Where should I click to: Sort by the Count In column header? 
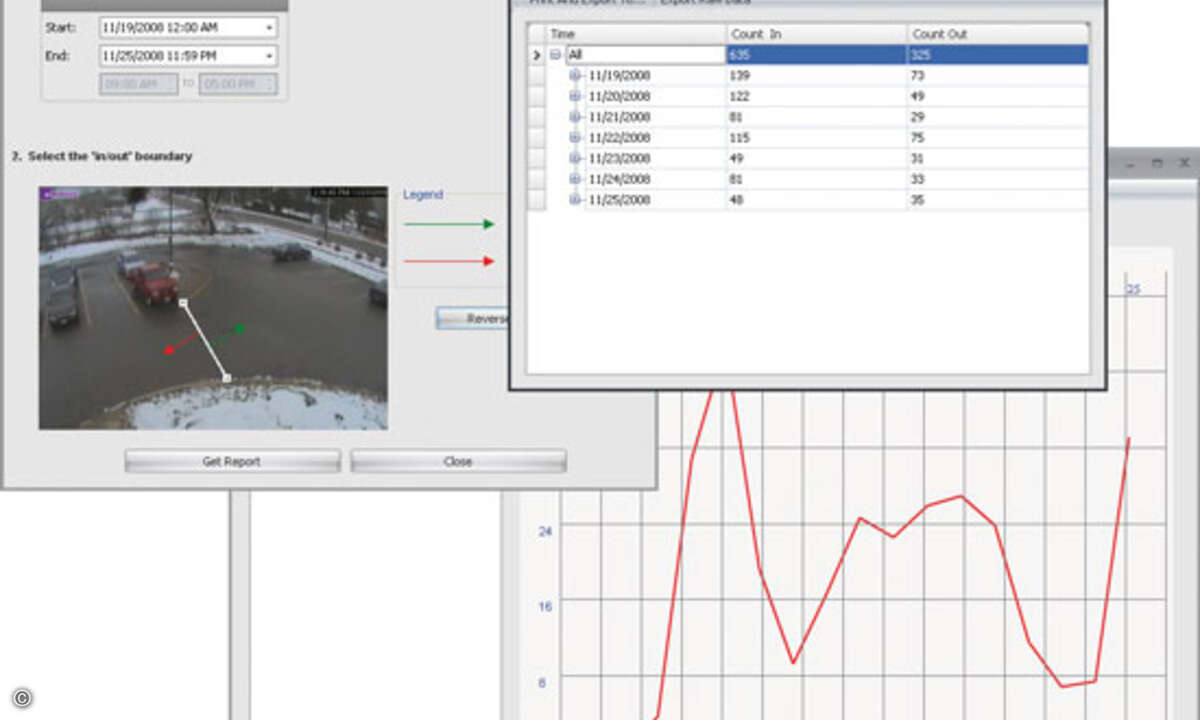click(817, 34)
